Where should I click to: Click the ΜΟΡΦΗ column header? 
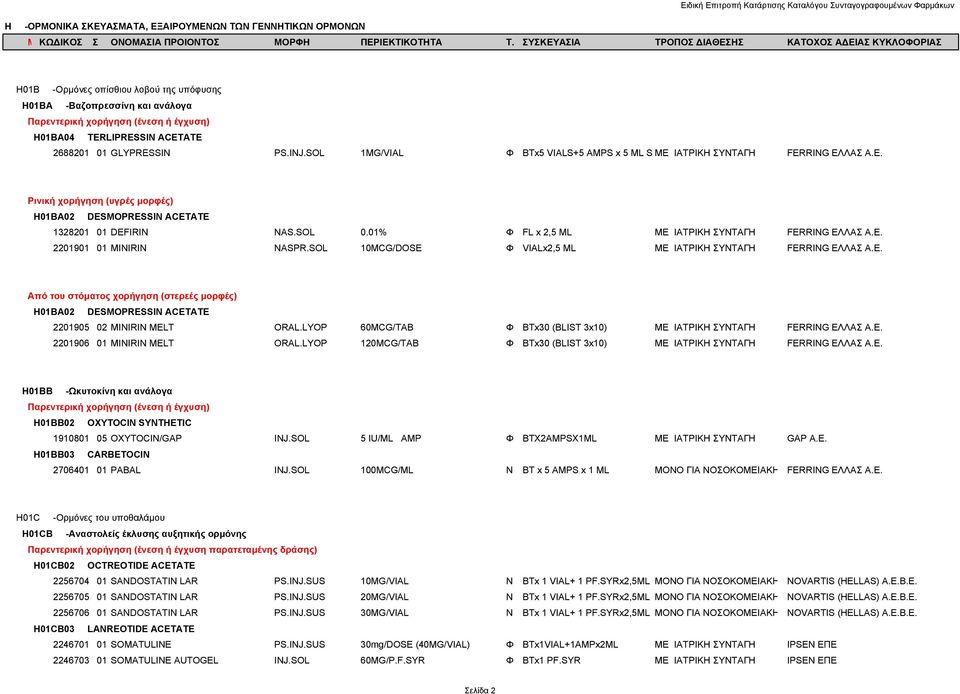pyautogui.click(x=292, y=42)
